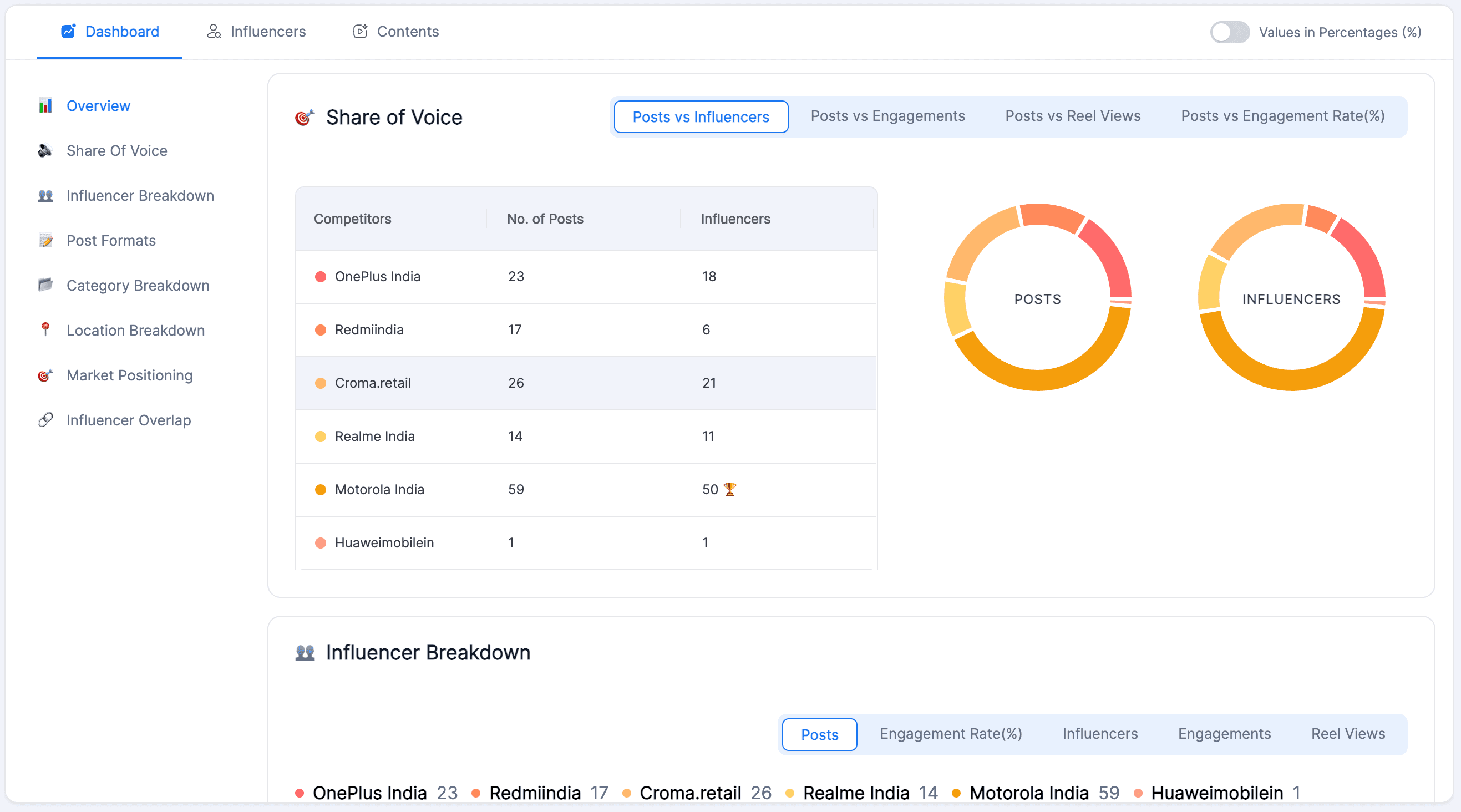The image size is (1461, 812).
Task: Click Redmiindia legend item at bottom
Action: point(539,792)
